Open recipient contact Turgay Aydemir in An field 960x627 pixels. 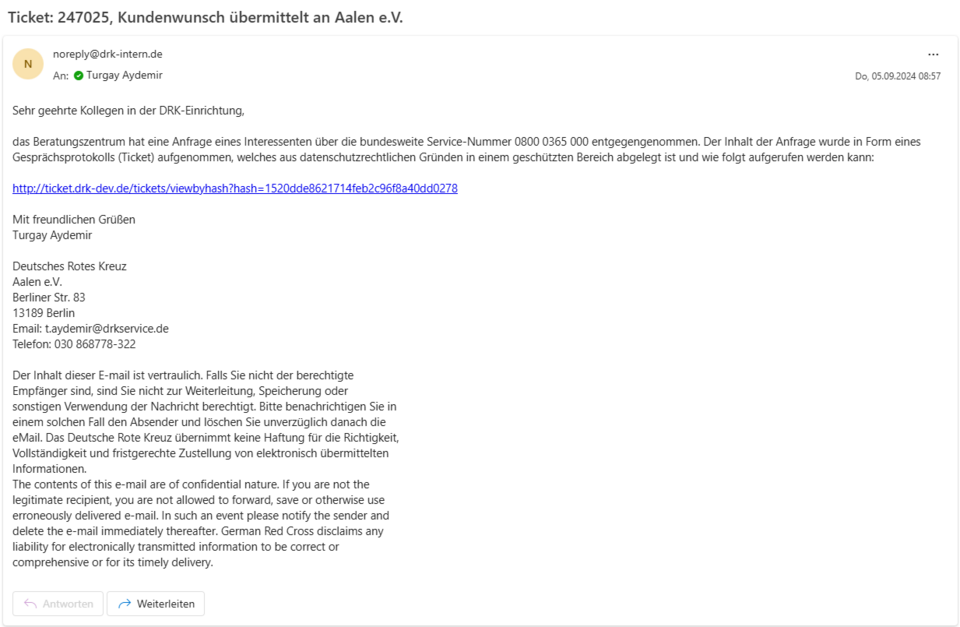click(124, 75)
